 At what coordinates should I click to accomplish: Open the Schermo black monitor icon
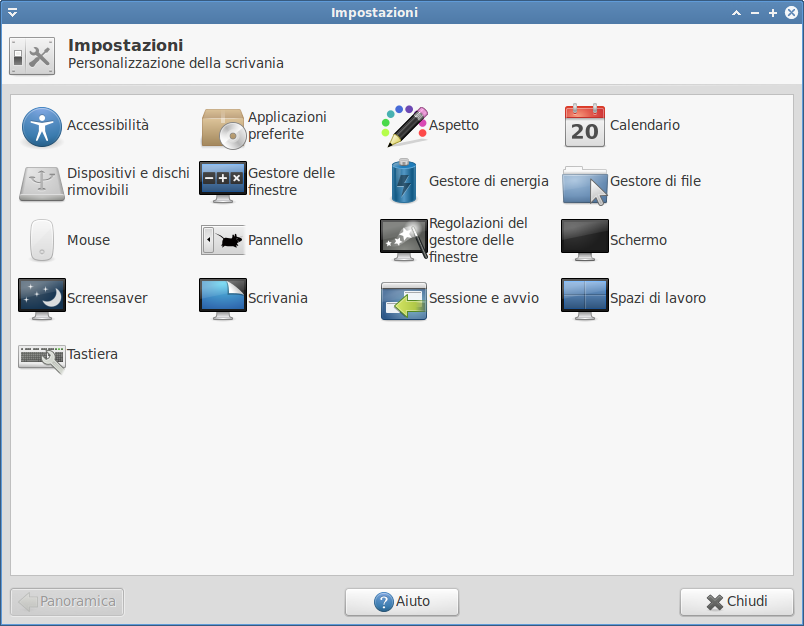tap(585, 240)
